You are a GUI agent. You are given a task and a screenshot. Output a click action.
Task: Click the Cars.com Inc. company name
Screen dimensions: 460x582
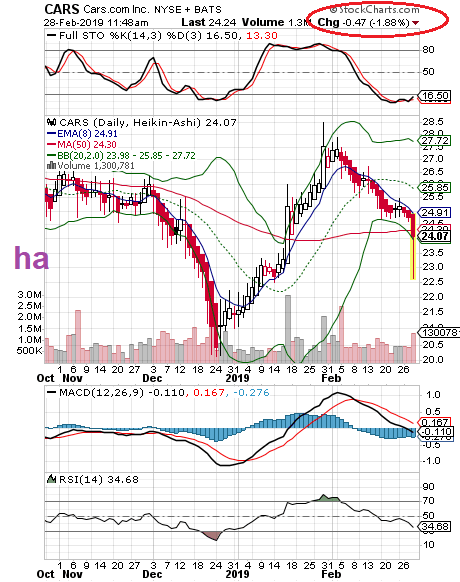point(116,9)
